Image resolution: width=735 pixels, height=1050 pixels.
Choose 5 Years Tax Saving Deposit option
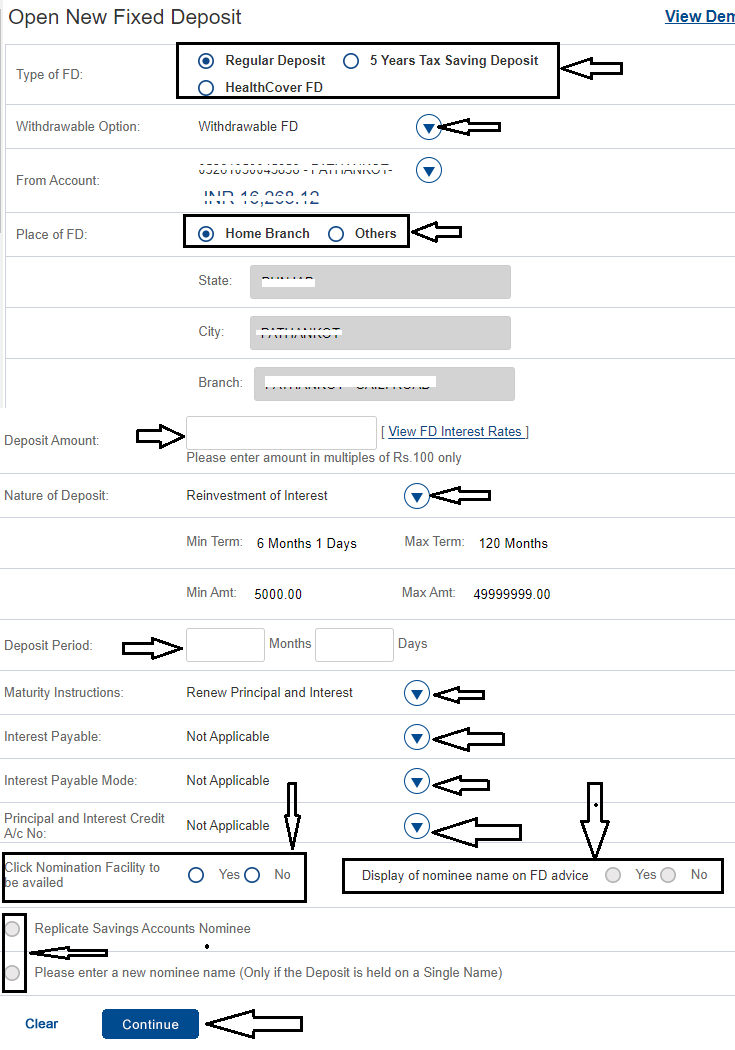tap(351, 61)
